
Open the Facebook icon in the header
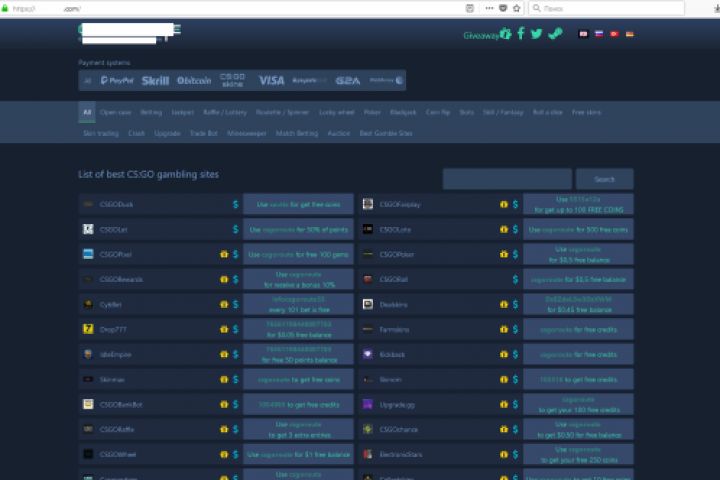(521, 34)
